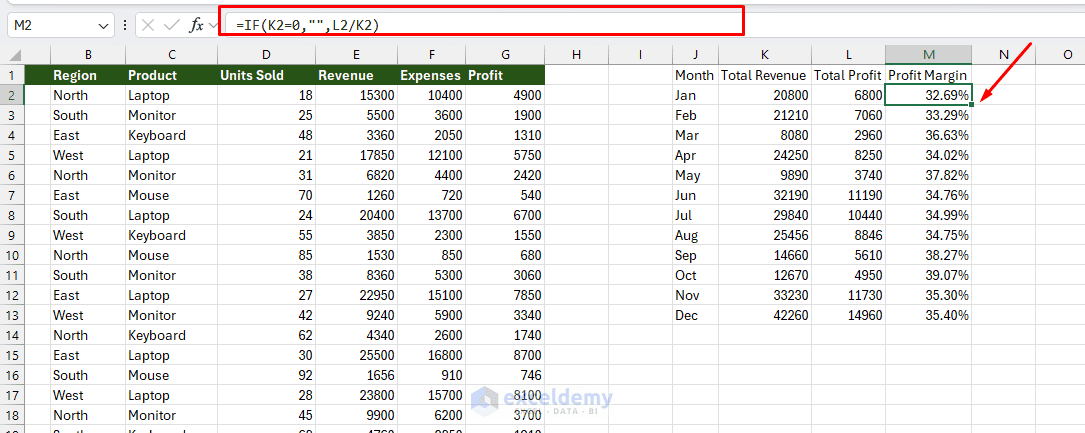Click the Month header cell
The width and height of the screenshot is (1085, 433).
pos(695,75)
